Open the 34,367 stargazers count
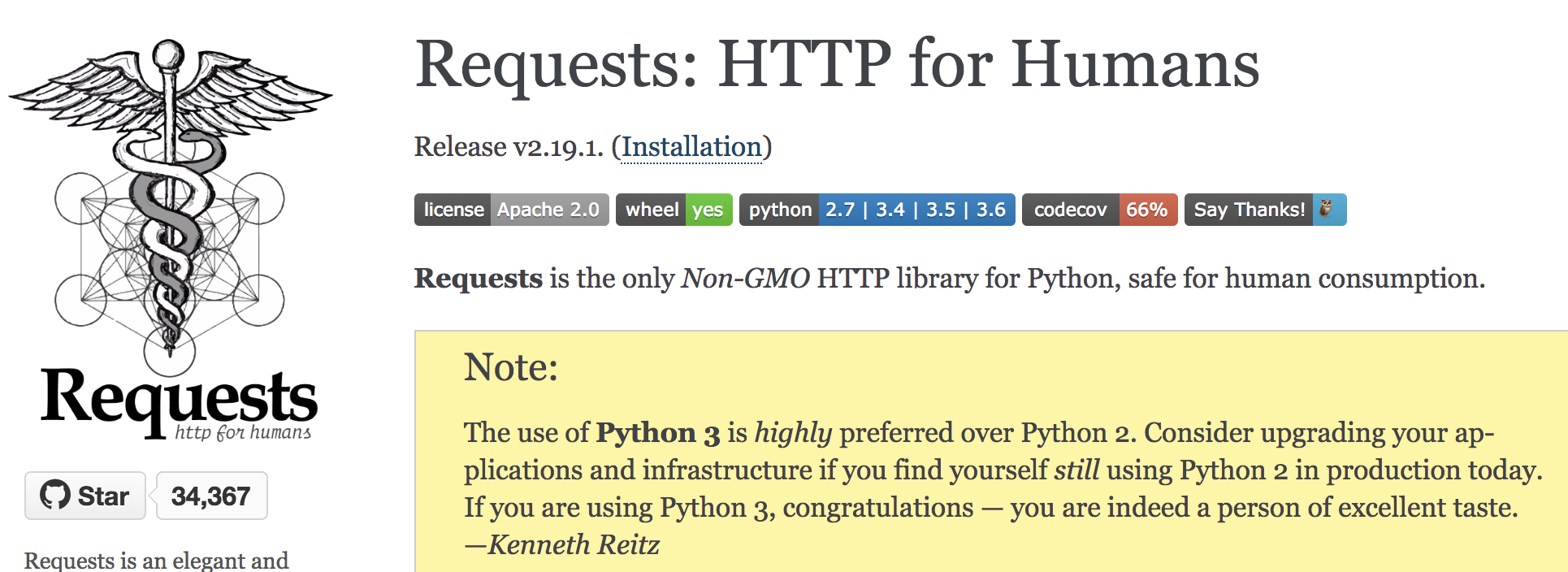The height and width of the screenshot is (572, 1568). [211, 496]
